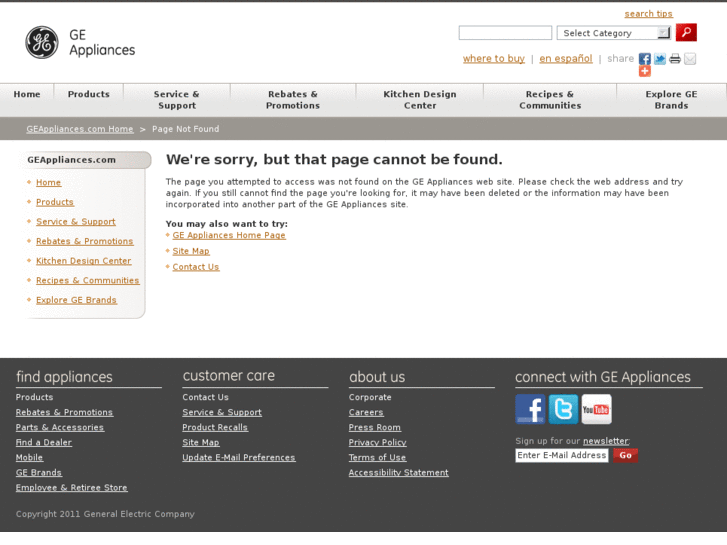
Task: Click the Update E-Mail Preferences link
Action: click(239, 457)
